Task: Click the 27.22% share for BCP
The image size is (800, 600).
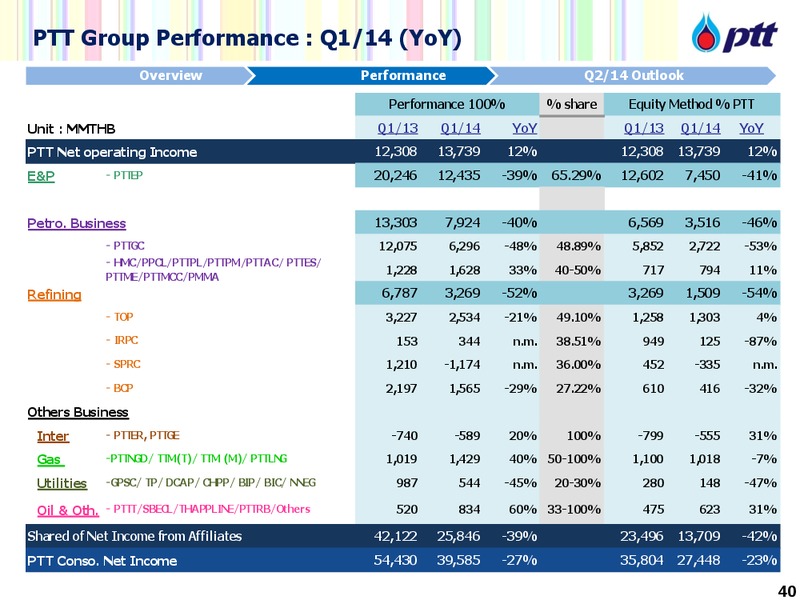Action: point(578,389)
